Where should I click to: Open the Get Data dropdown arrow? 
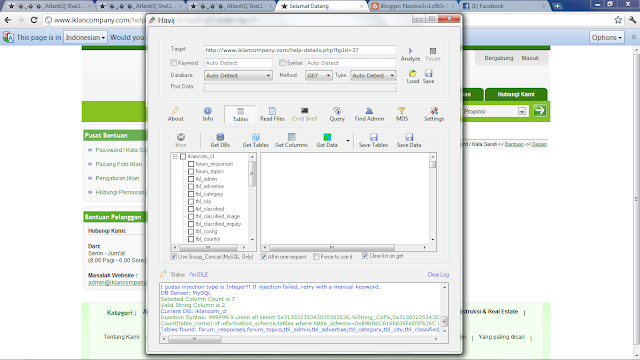[348, 141]
